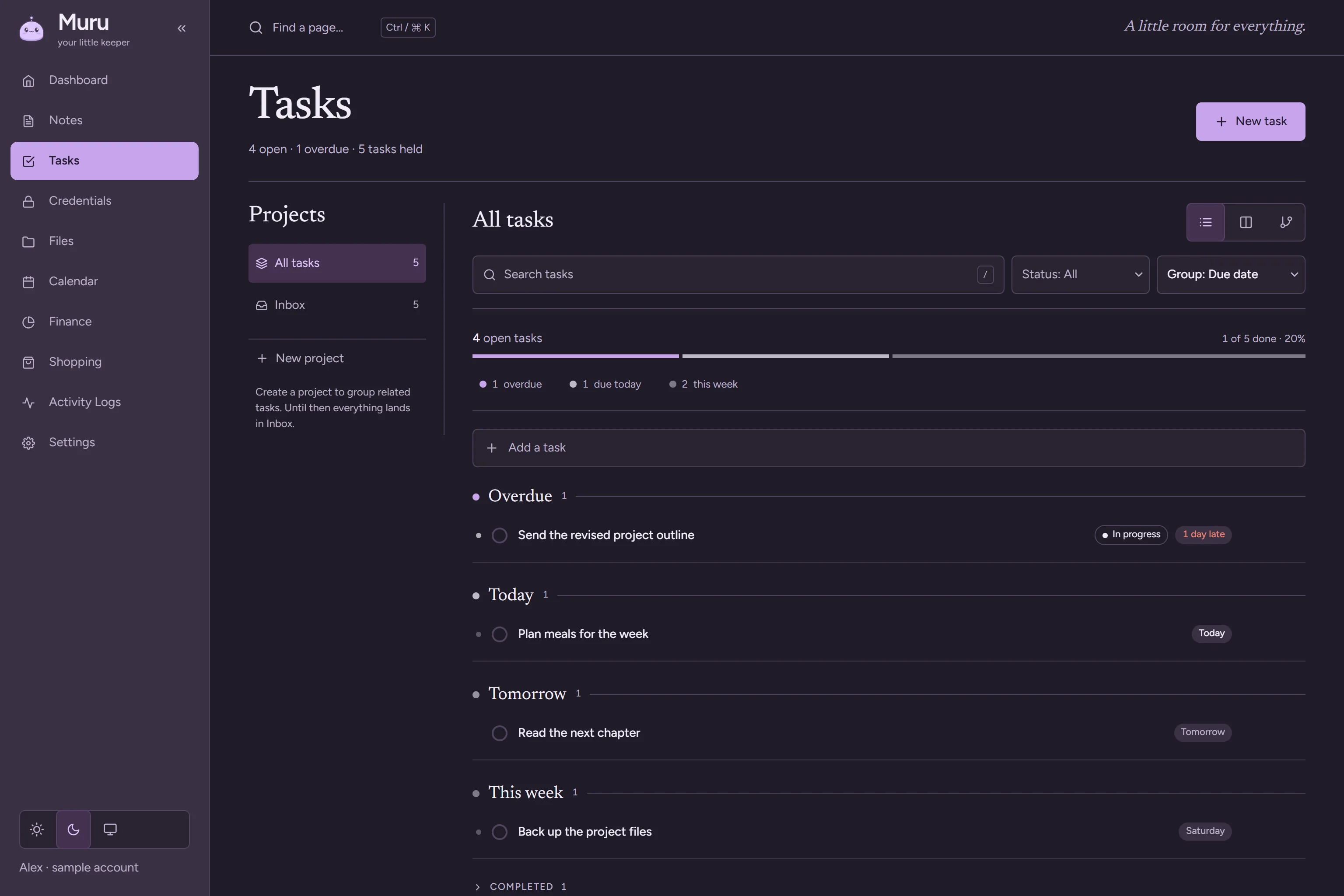The image size is (1344, 896).
Task: Click the plus icon in Add a task
Action: (491, 448)
